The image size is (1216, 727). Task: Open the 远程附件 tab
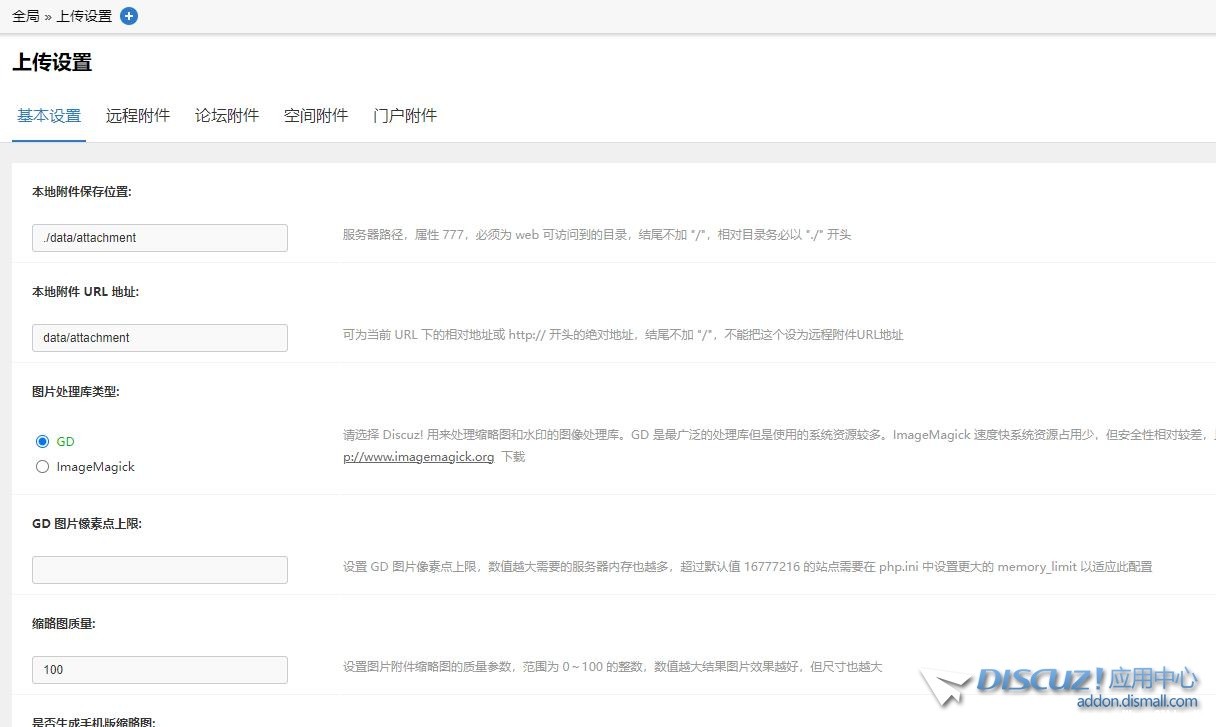click(138, 116)
